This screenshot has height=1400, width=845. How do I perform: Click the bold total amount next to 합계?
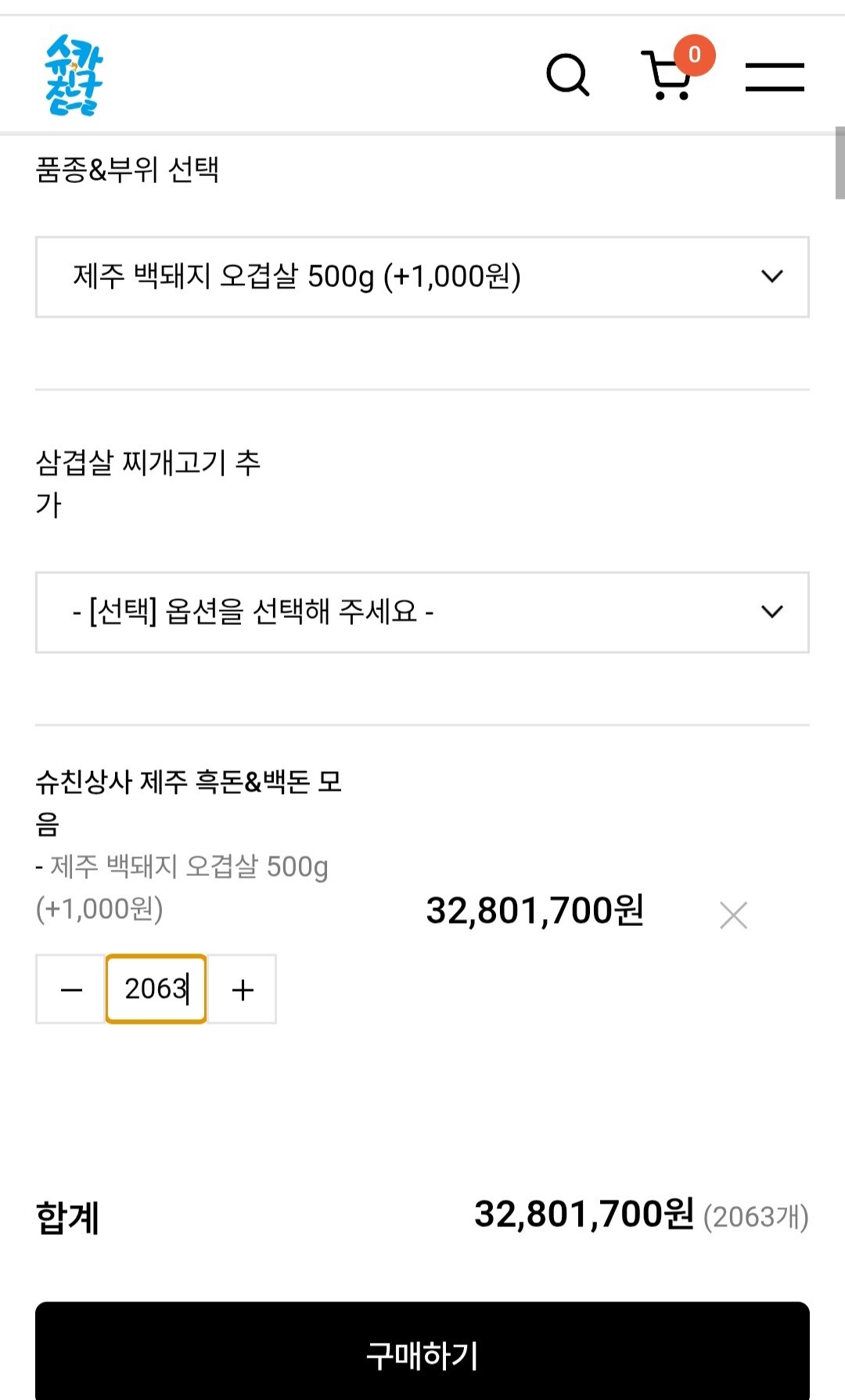[584, 1215]
